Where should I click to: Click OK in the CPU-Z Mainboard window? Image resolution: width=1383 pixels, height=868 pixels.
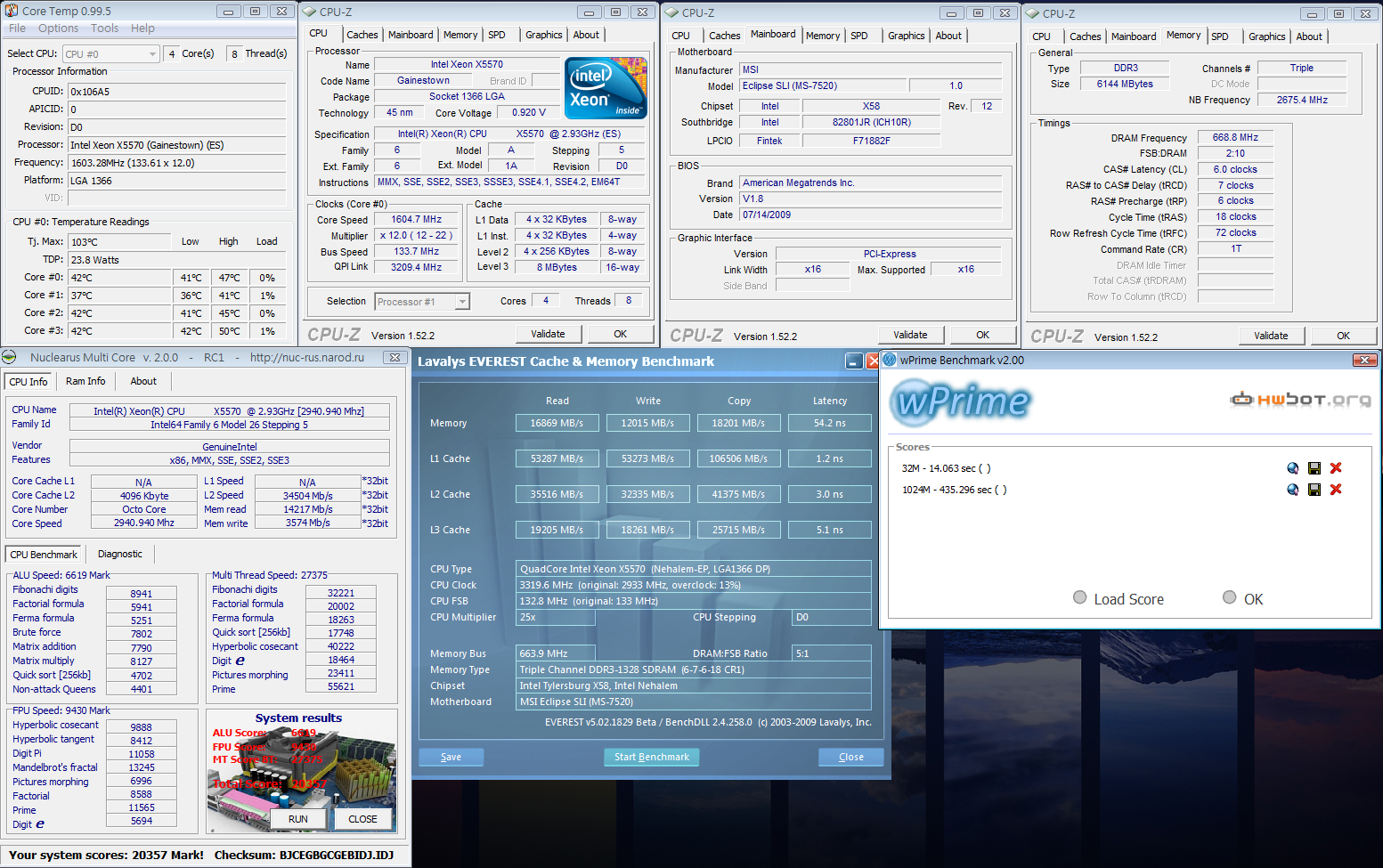coord(983,335)
